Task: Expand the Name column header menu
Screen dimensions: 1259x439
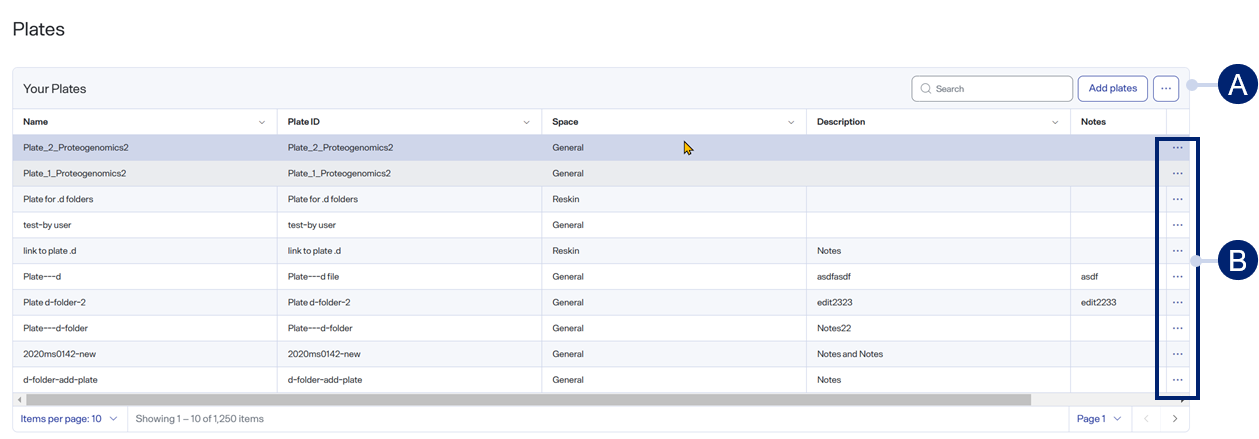Action: point(262,122)
